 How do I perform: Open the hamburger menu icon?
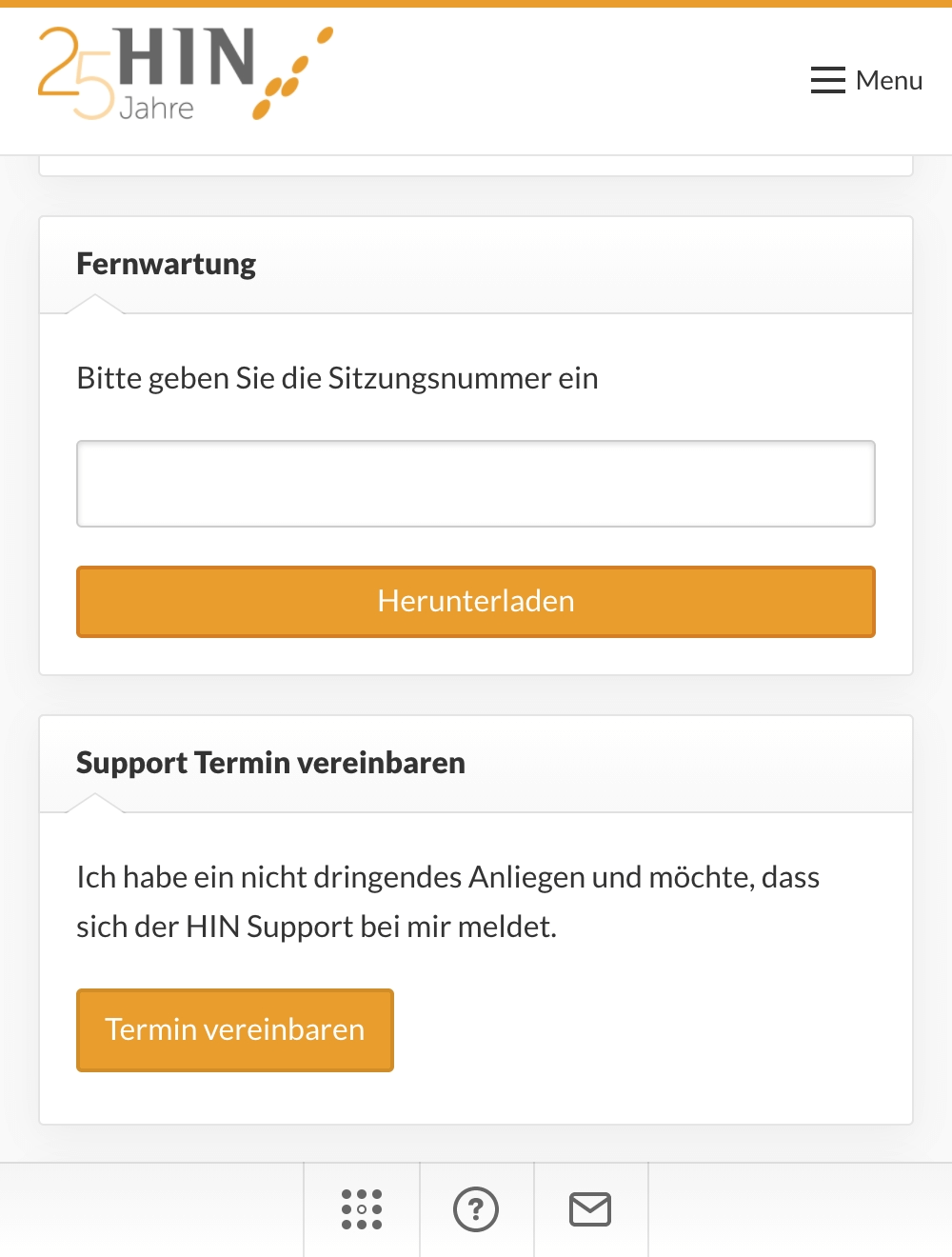(x=827, y=80)
